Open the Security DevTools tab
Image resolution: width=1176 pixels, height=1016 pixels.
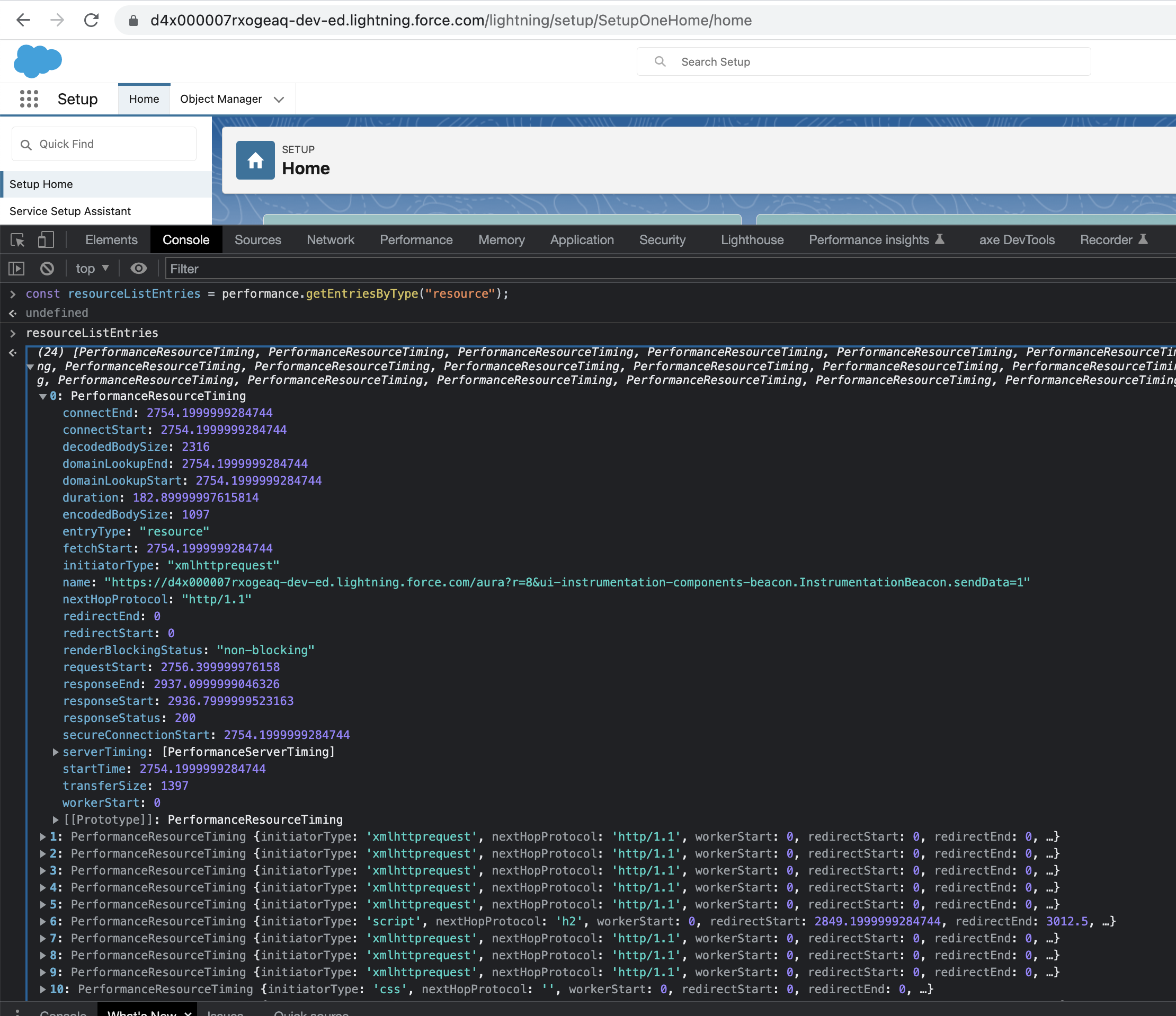click(662, 240)
